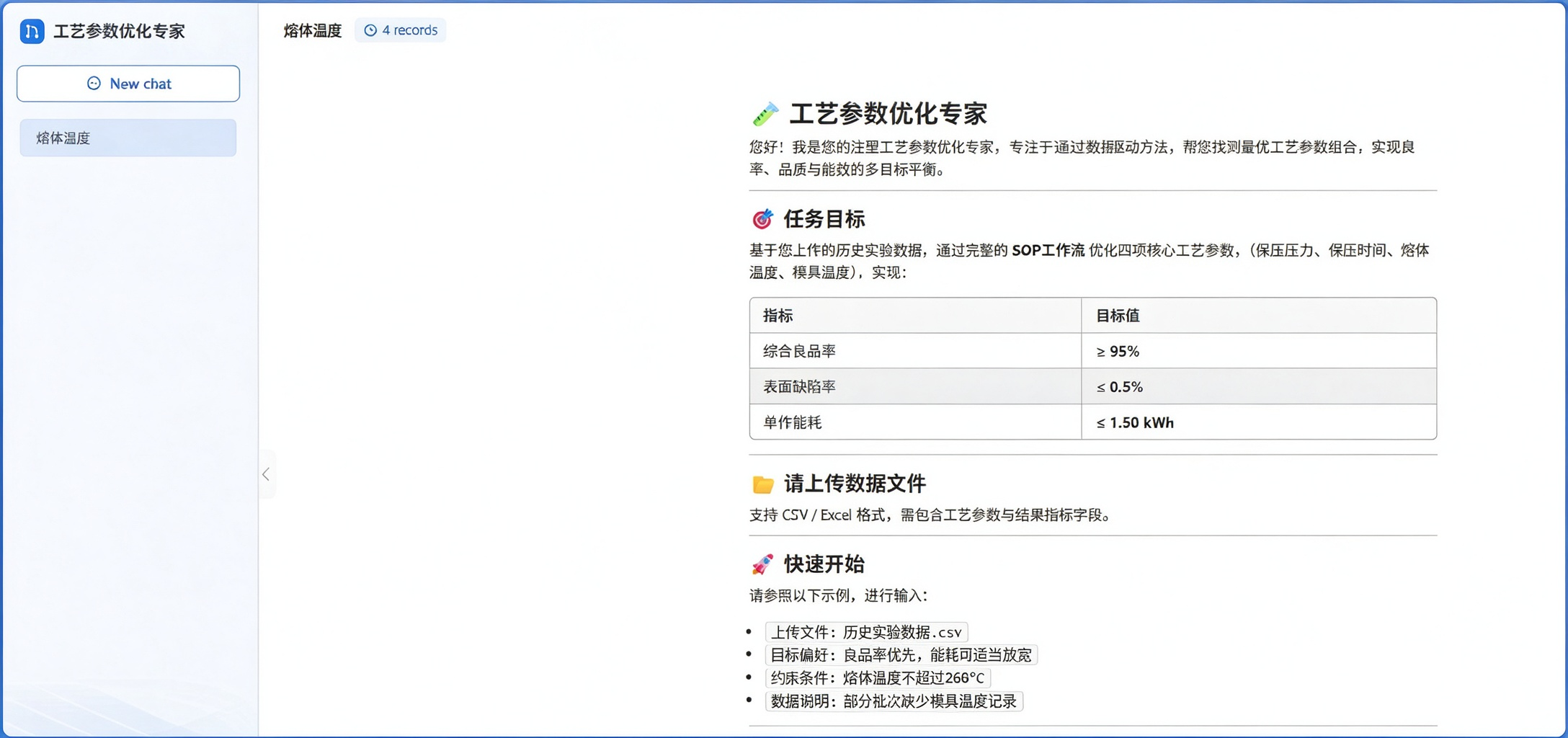Click the SOP工作流 bold text
This screenshot has width=1568, height=738.
pyautogui.click(x=1048, y=250)
